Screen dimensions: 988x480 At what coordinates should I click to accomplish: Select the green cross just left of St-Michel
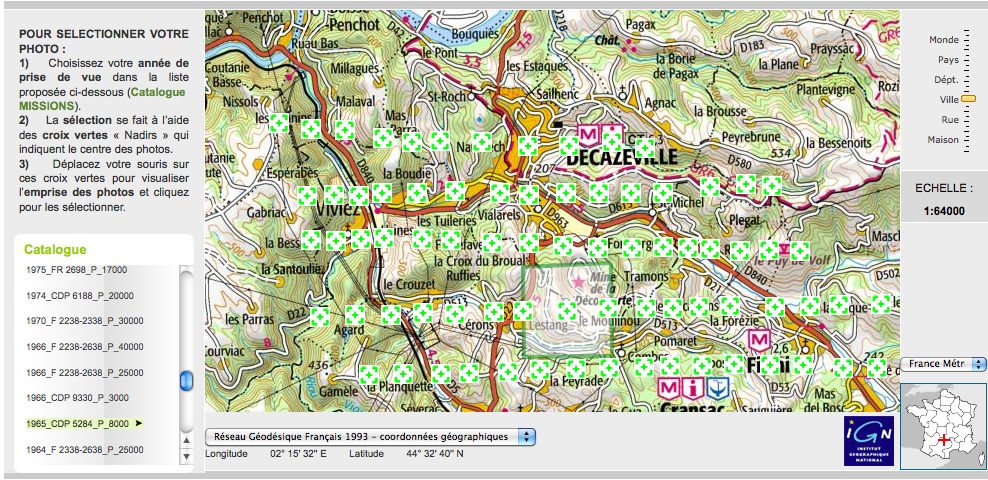click(x=662, y=193)
